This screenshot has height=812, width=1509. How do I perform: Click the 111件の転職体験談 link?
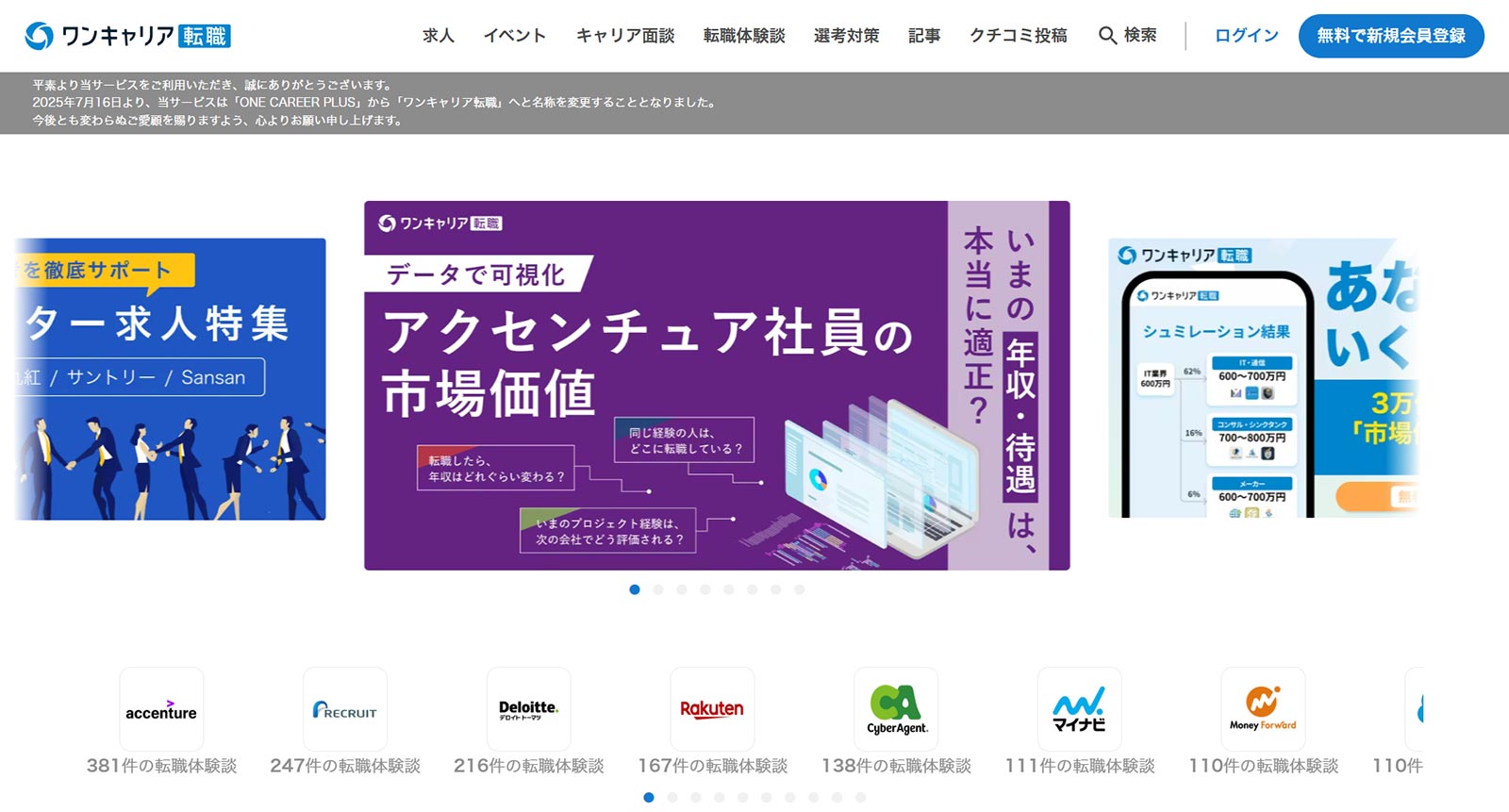tap(1080, 766)
